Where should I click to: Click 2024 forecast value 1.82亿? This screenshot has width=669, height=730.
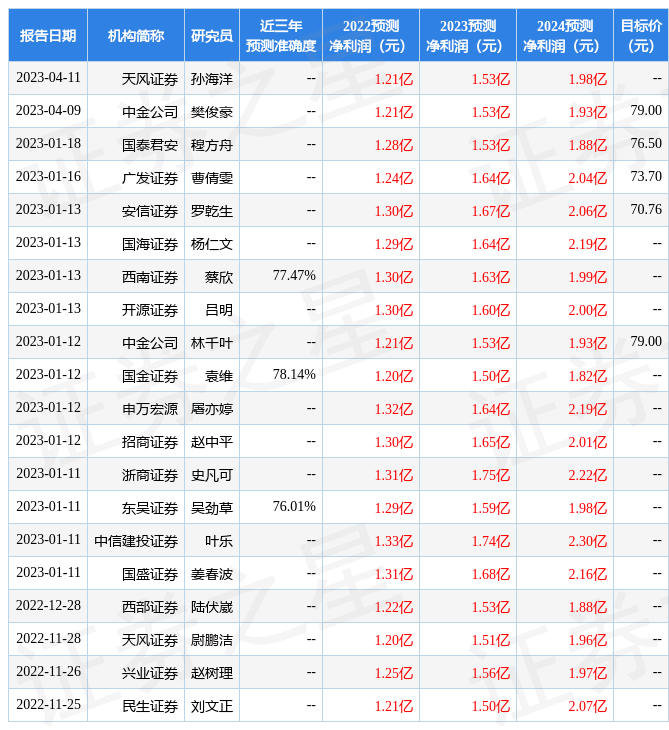pyautogui.click(x=588, y=376)
